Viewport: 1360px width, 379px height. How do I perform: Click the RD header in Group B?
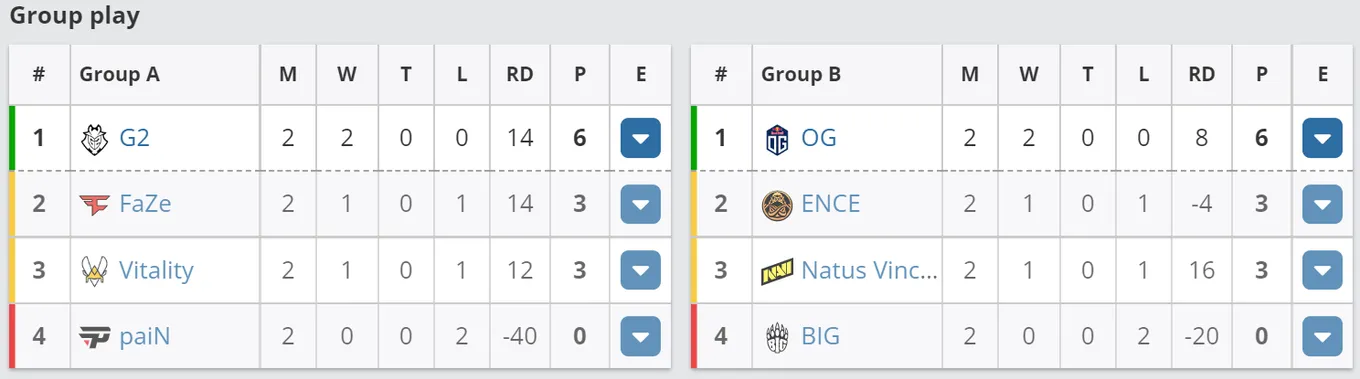(x=1201, y=74)
